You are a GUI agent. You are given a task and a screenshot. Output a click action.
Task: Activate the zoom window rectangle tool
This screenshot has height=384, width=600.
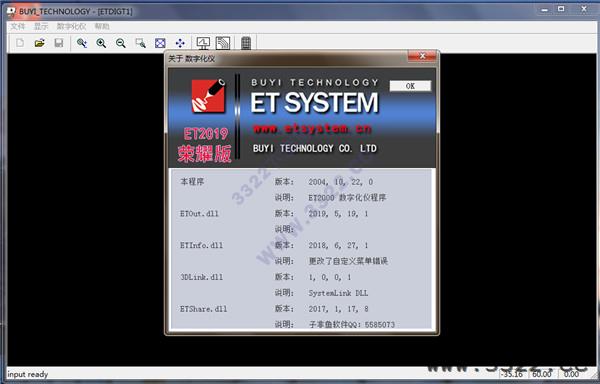pos(140,43)
